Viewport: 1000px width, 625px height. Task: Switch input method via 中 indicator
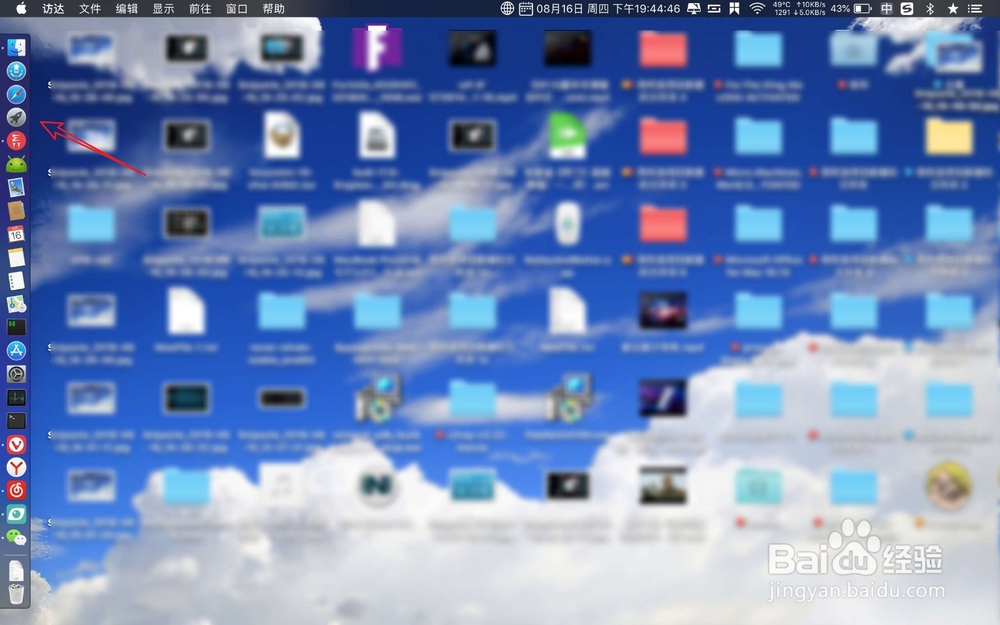(886, 8)
